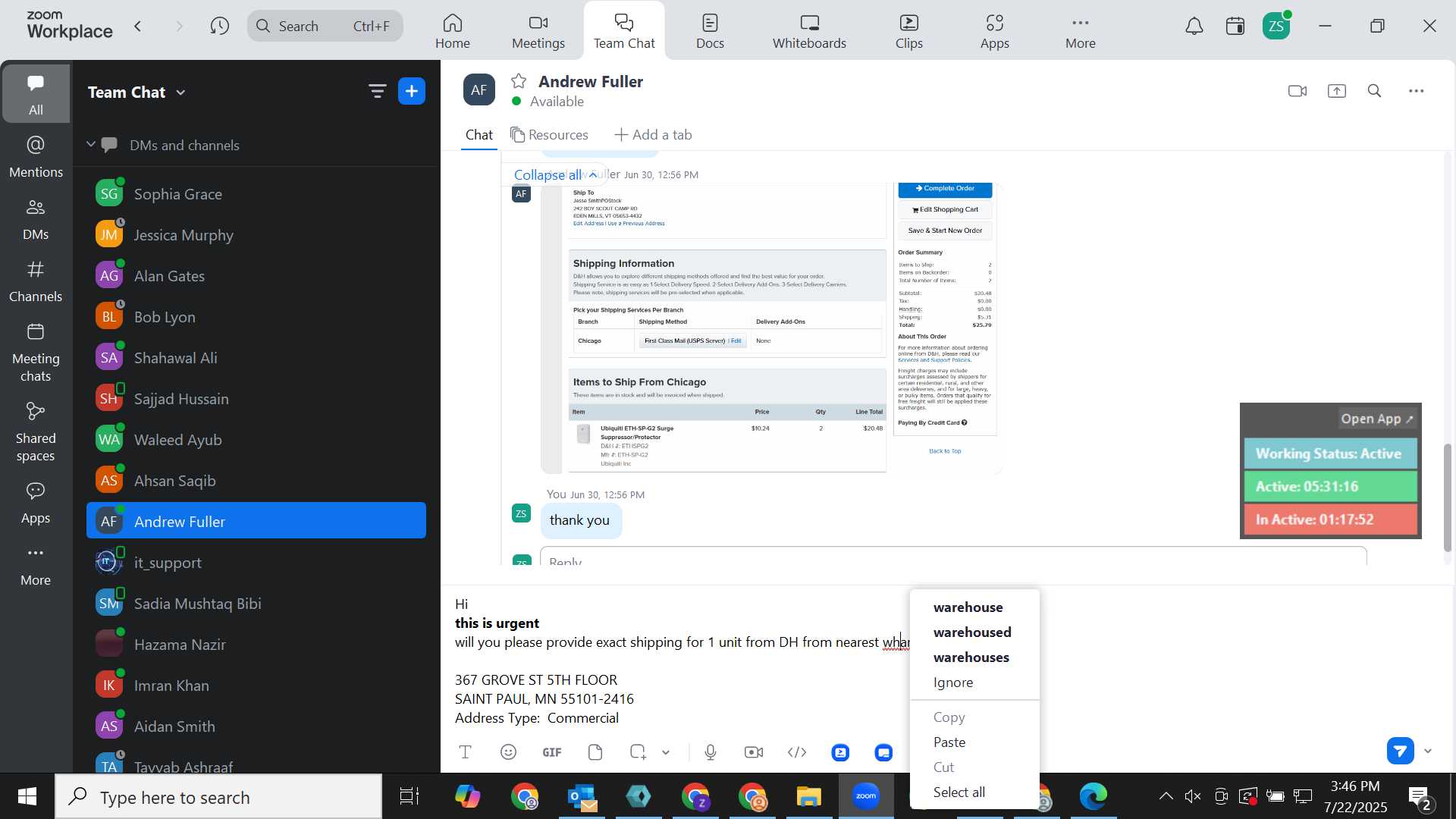Open the meeting history clock icon
This screenshot has width=1456, height=819.
220,27
